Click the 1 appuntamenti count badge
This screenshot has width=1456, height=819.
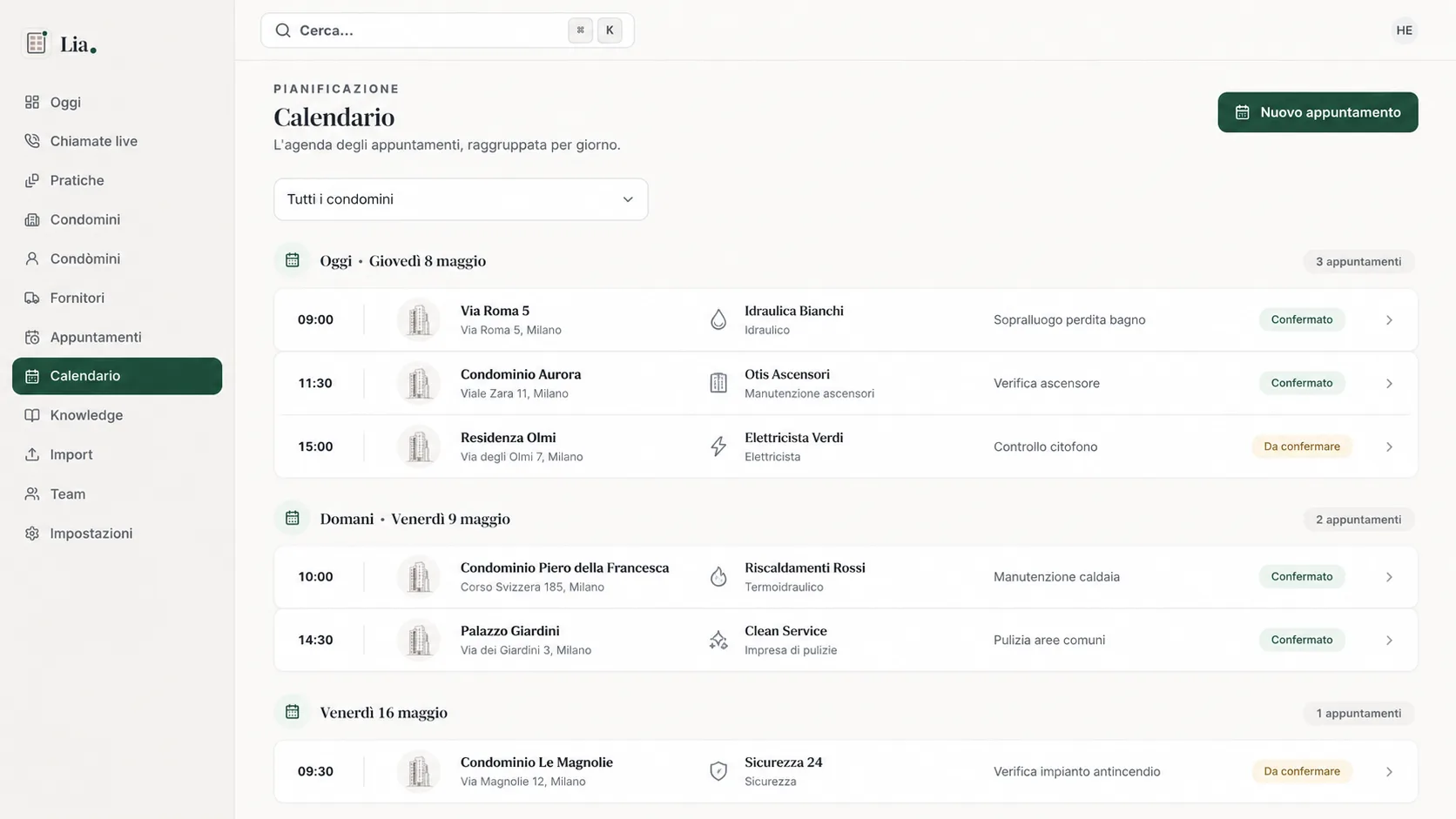1358,714
